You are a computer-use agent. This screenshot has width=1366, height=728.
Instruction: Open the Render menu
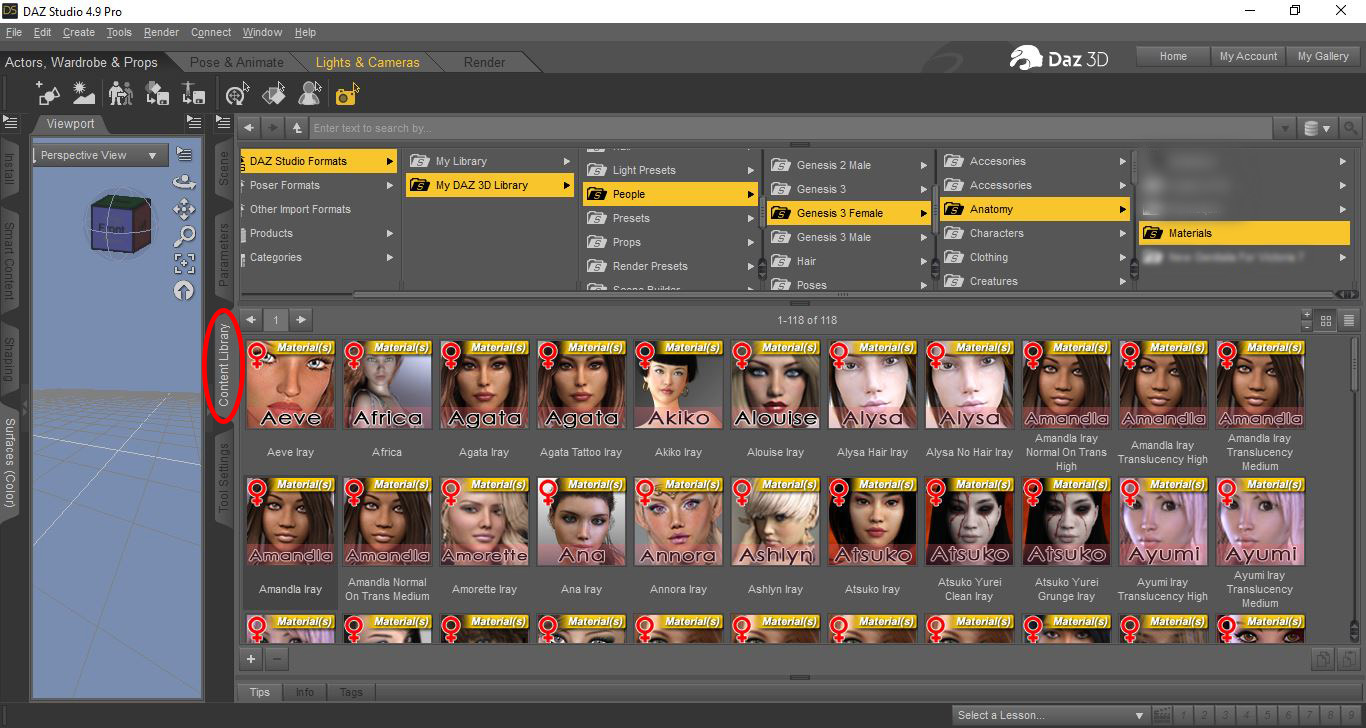(162, 32)
